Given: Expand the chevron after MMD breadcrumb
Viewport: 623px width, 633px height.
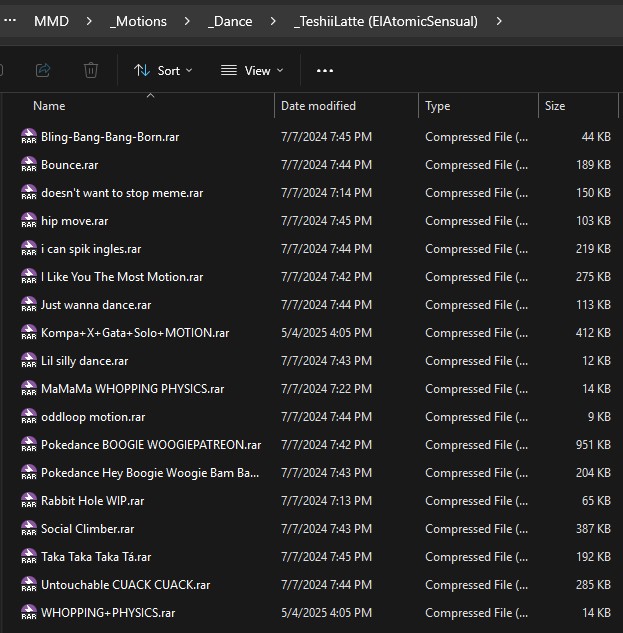Looking at the screenshot, I should (x=89, y=21).
